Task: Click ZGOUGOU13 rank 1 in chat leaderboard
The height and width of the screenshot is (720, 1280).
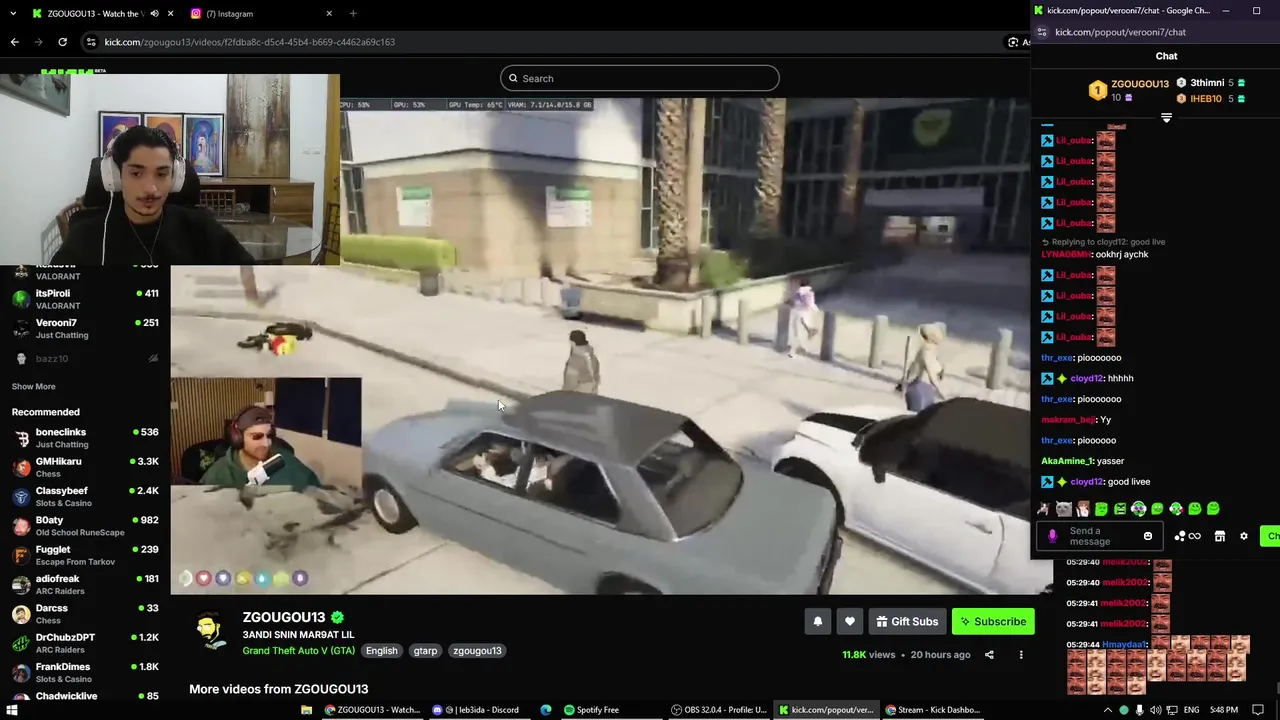Action: (x=1129, y=90)
